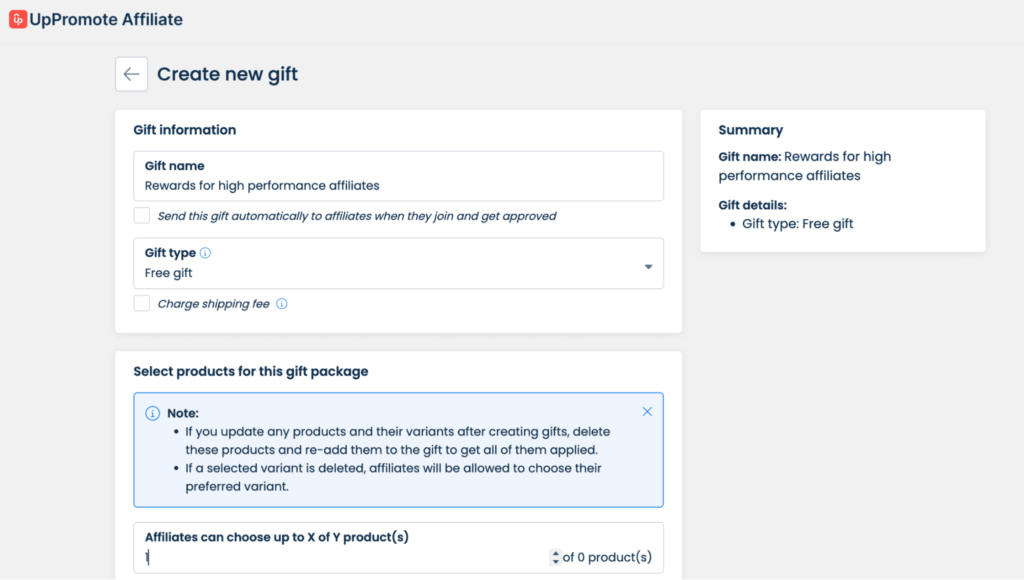
Task: Click Gift type: Free gift in the Summary
Action: pos(797,224)
